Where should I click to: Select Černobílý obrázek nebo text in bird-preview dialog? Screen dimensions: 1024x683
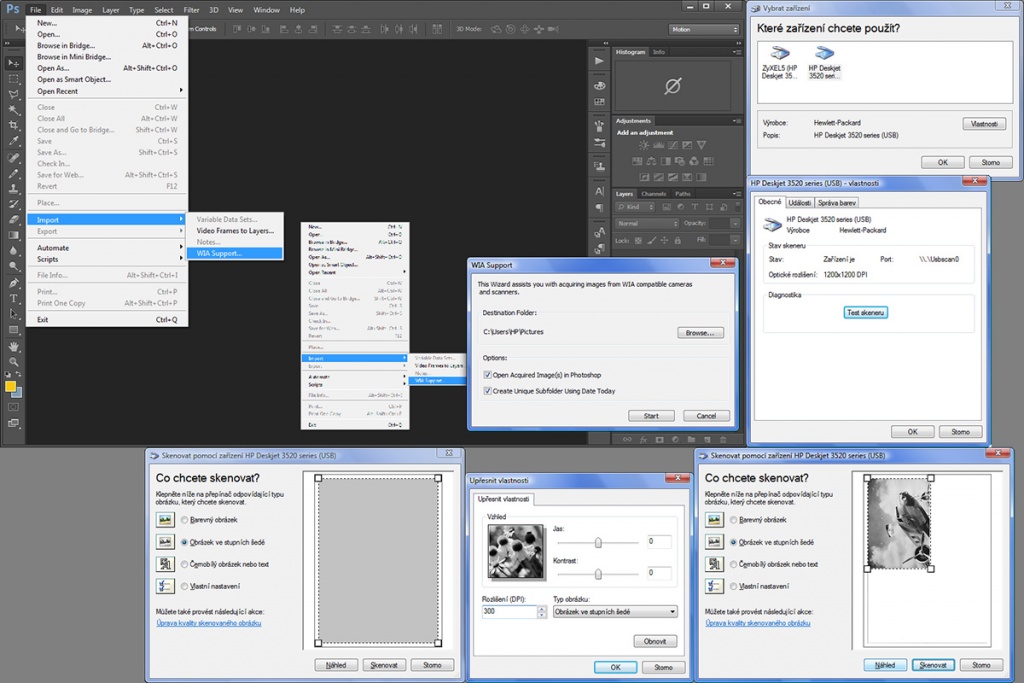coord(734,565)
